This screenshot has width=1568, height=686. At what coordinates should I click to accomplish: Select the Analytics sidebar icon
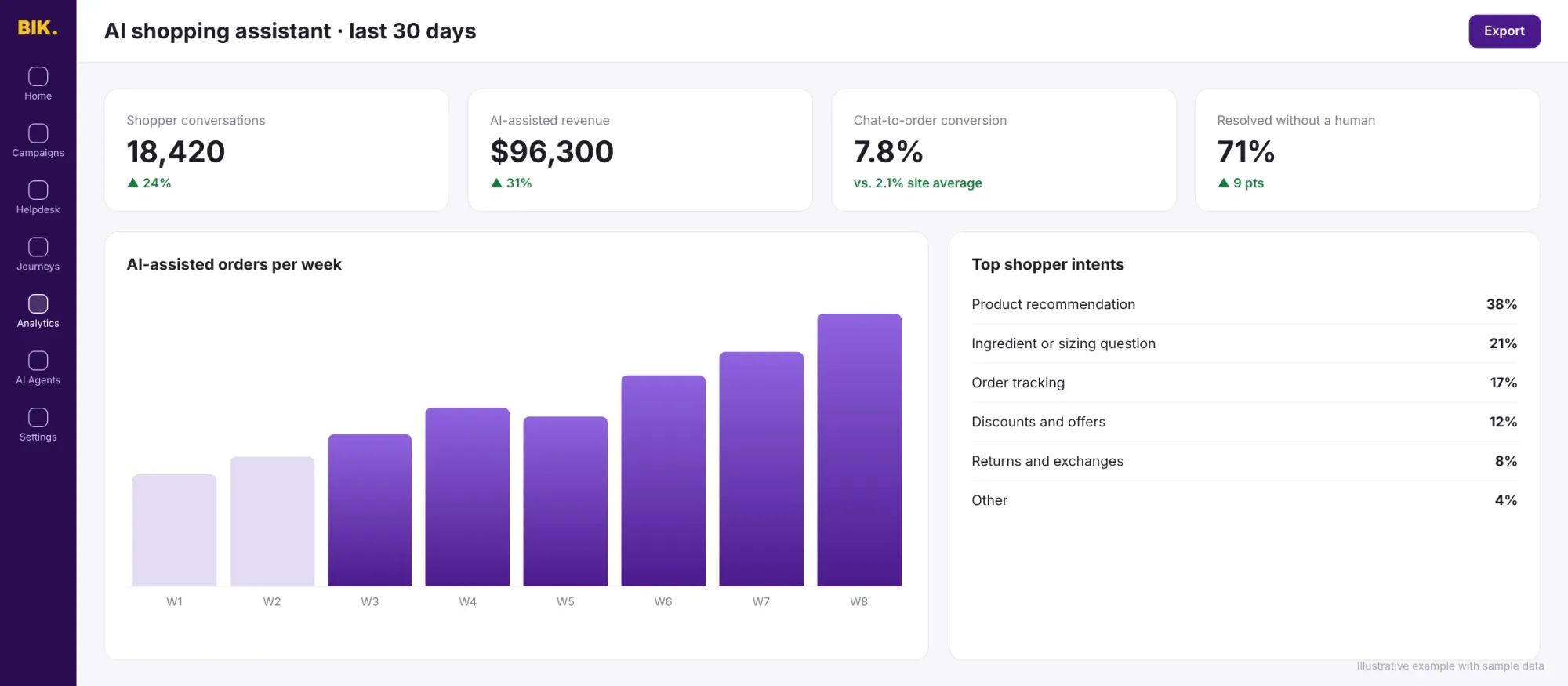click(38, 303)
